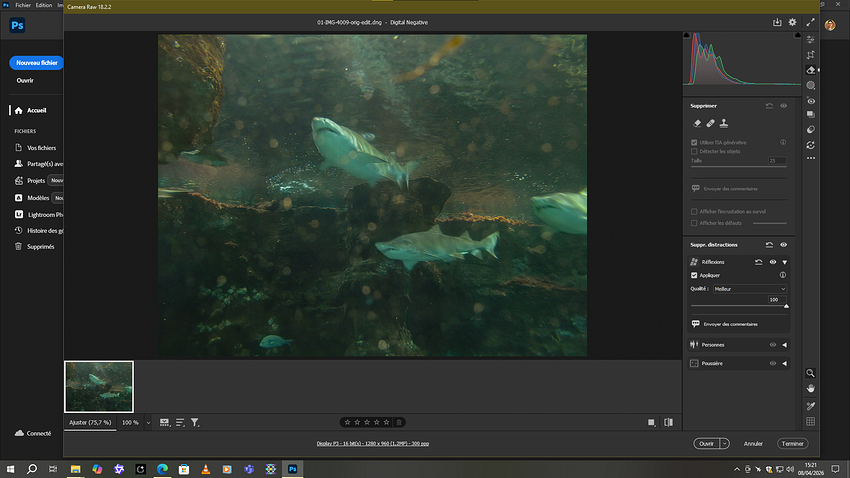This screenshot has height=478, width=850.
Task: Toggle the grid overlay icon
Action: pos(811,421)
